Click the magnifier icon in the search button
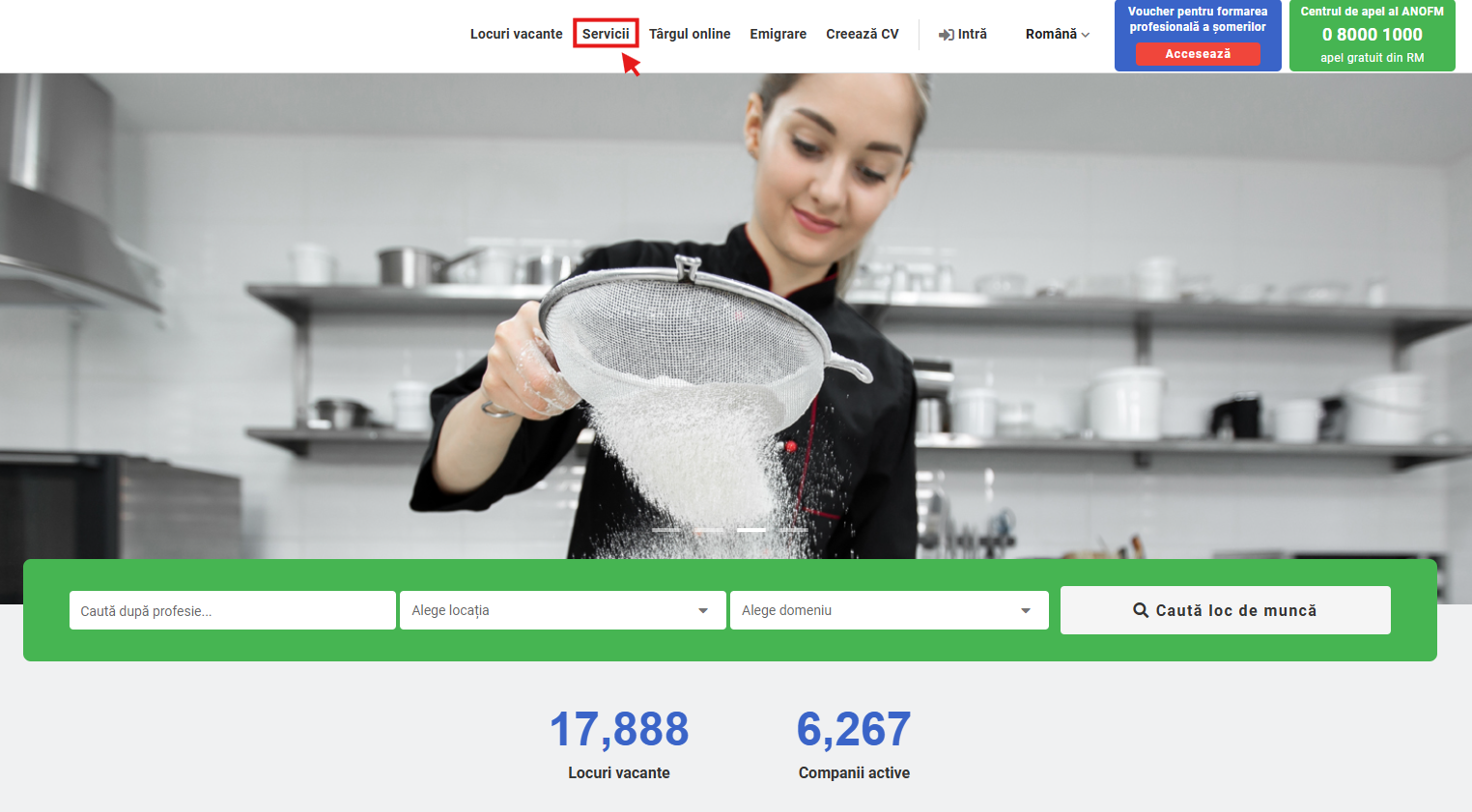The width and height of the screenshot is (1472, 812). click(x=1141, y=610)
